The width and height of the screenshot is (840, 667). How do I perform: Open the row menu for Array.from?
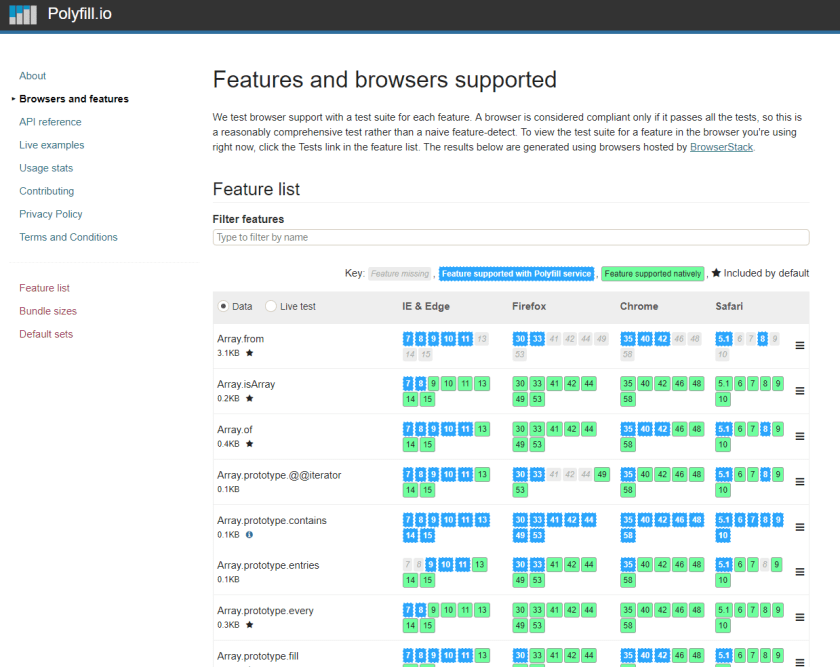[x=799, y=345]
